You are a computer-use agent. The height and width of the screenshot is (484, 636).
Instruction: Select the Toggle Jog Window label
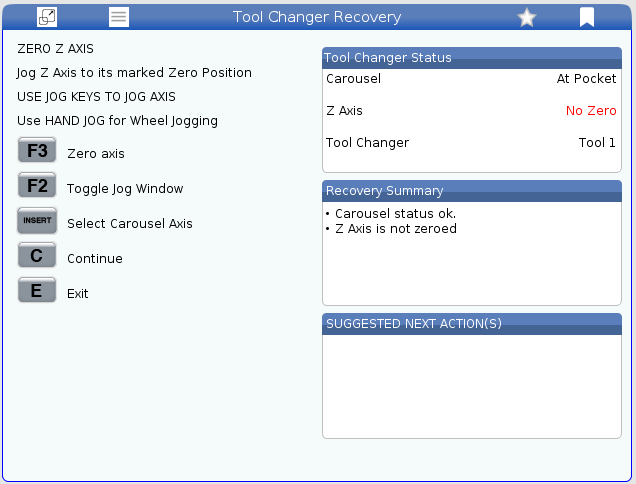pos(125,189)
